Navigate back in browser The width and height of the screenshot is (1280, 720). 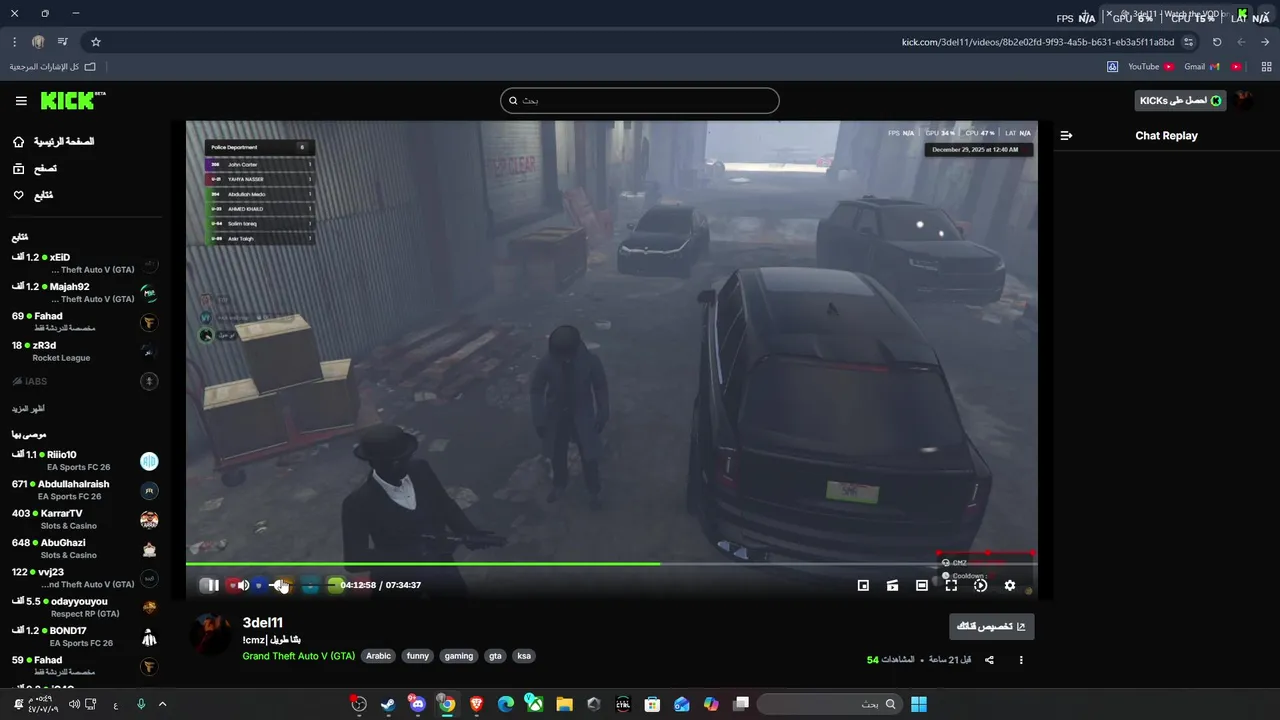(x=1265, y=42)
